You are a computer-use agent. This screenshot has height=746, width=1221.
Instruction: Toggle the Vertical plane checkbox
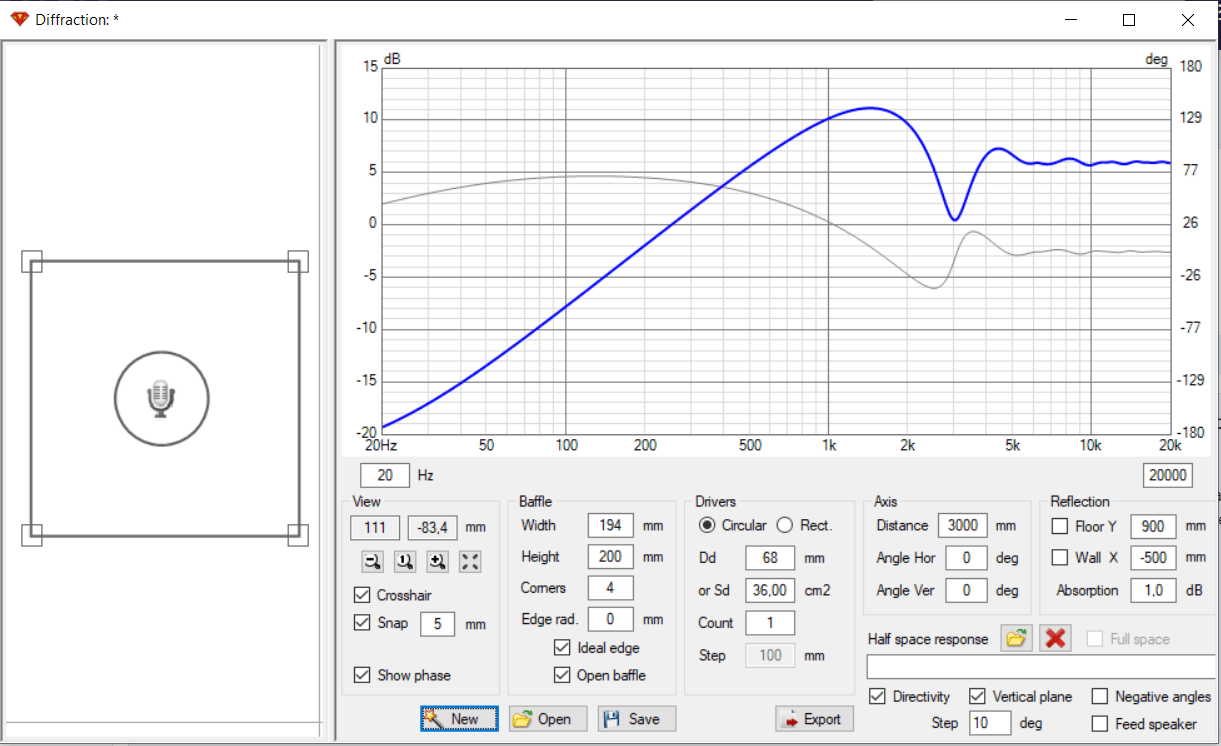[978, 696]
